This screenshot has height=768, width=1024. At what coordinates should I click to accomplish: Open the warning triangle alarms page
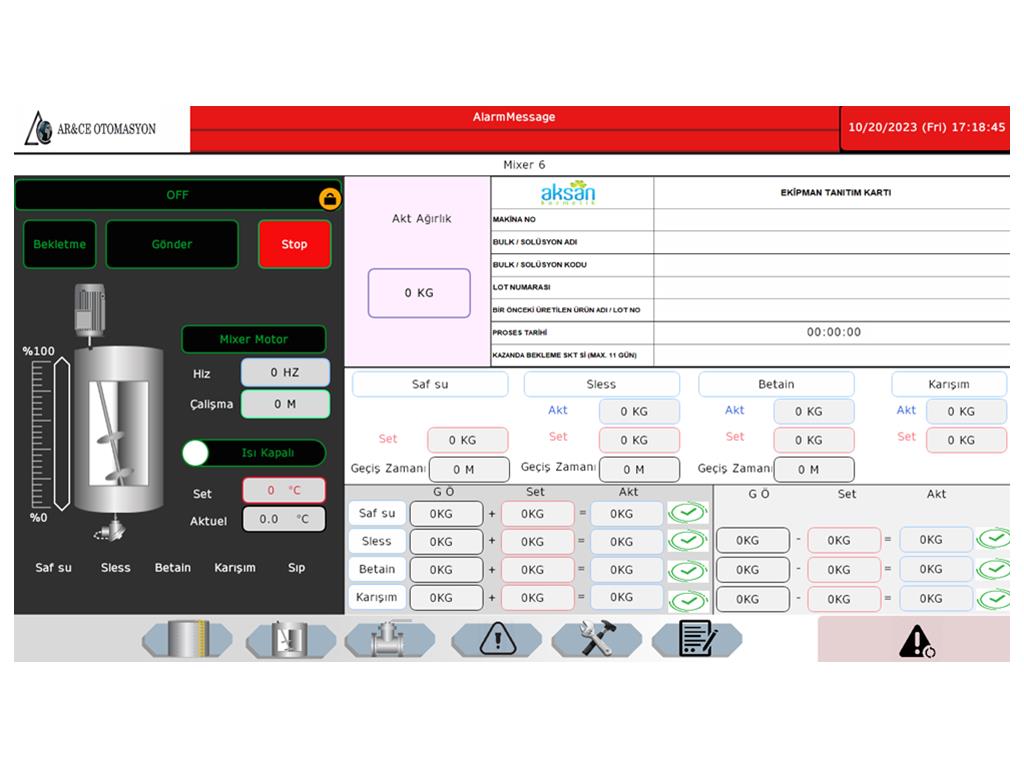pyautogui.click(x=497, y=639)
